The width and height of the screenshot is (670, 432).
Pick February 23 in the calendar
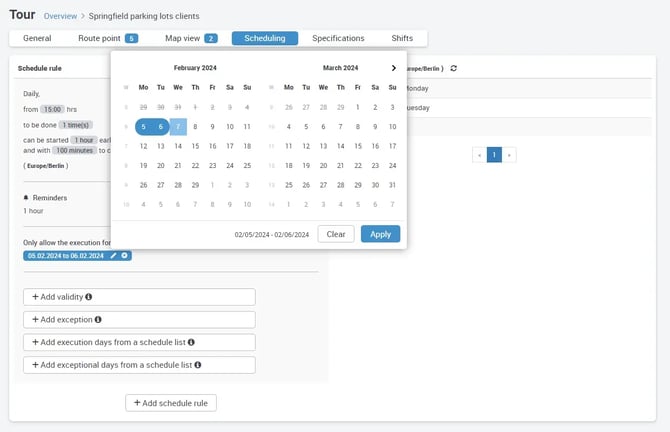coord(212,166)
